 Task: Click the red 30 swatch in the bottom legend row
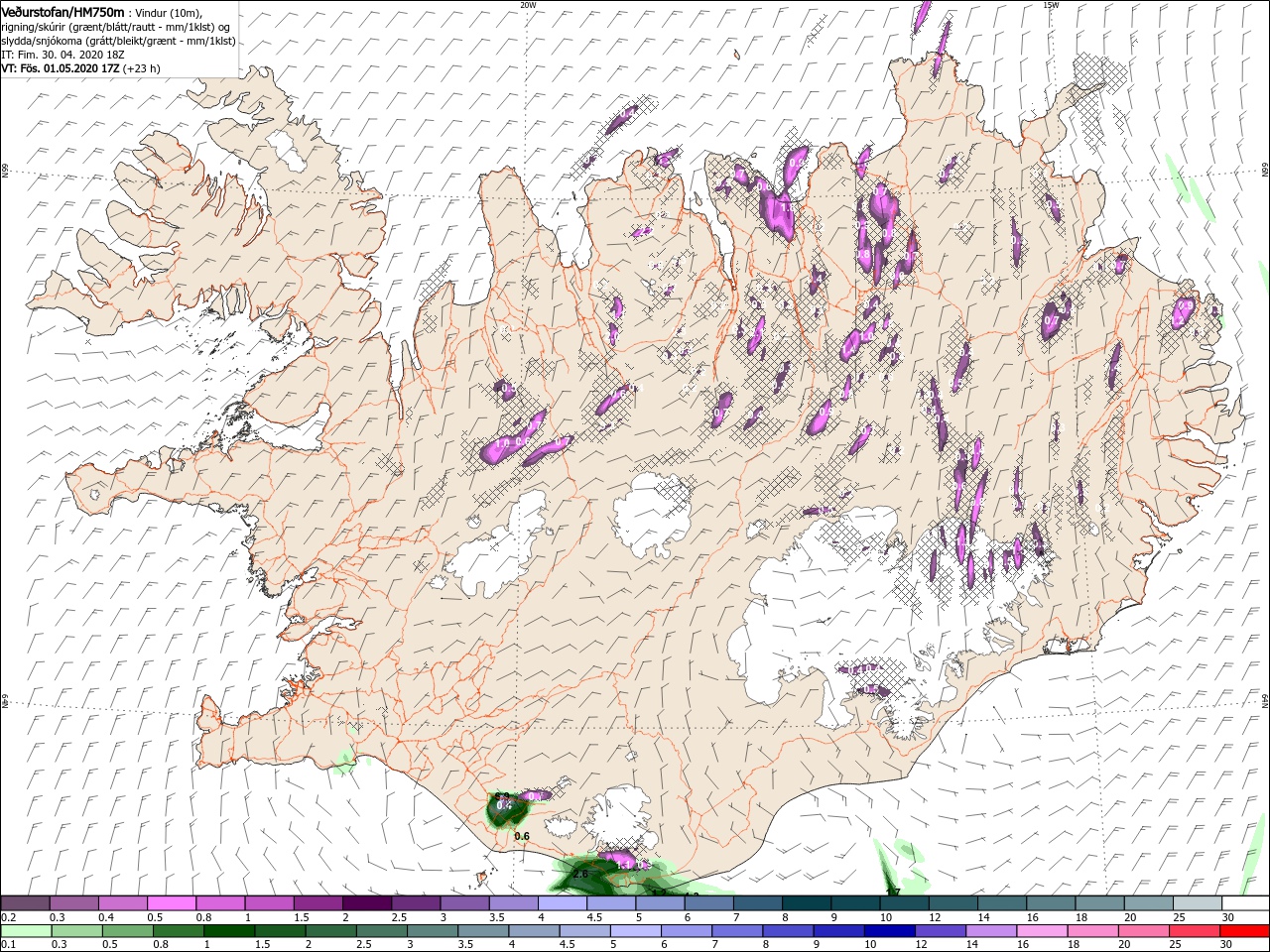point(1244,931)
